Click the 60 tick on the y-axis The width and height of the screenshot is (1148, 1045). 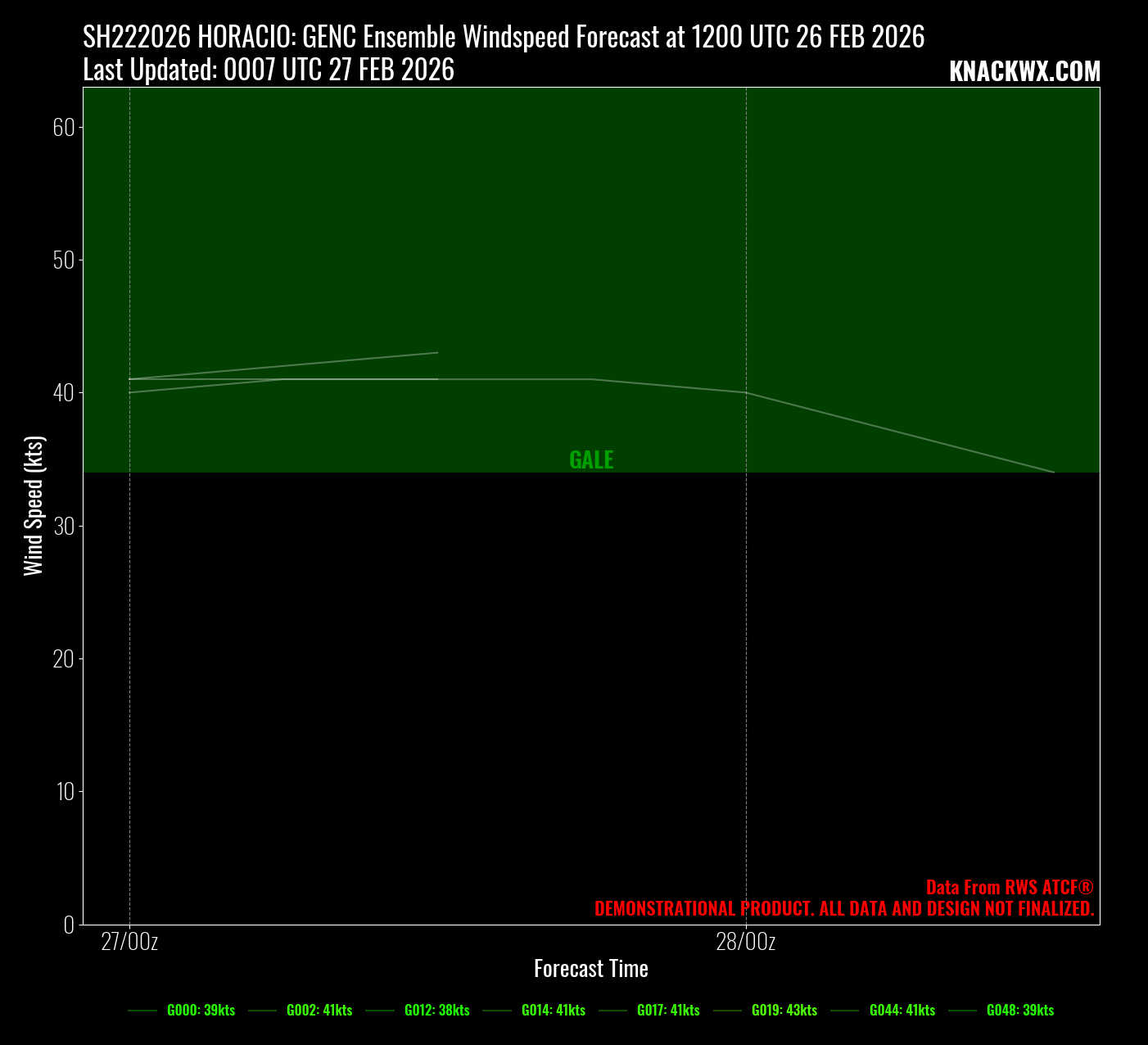pyautogui.click(x=64, y=127)
